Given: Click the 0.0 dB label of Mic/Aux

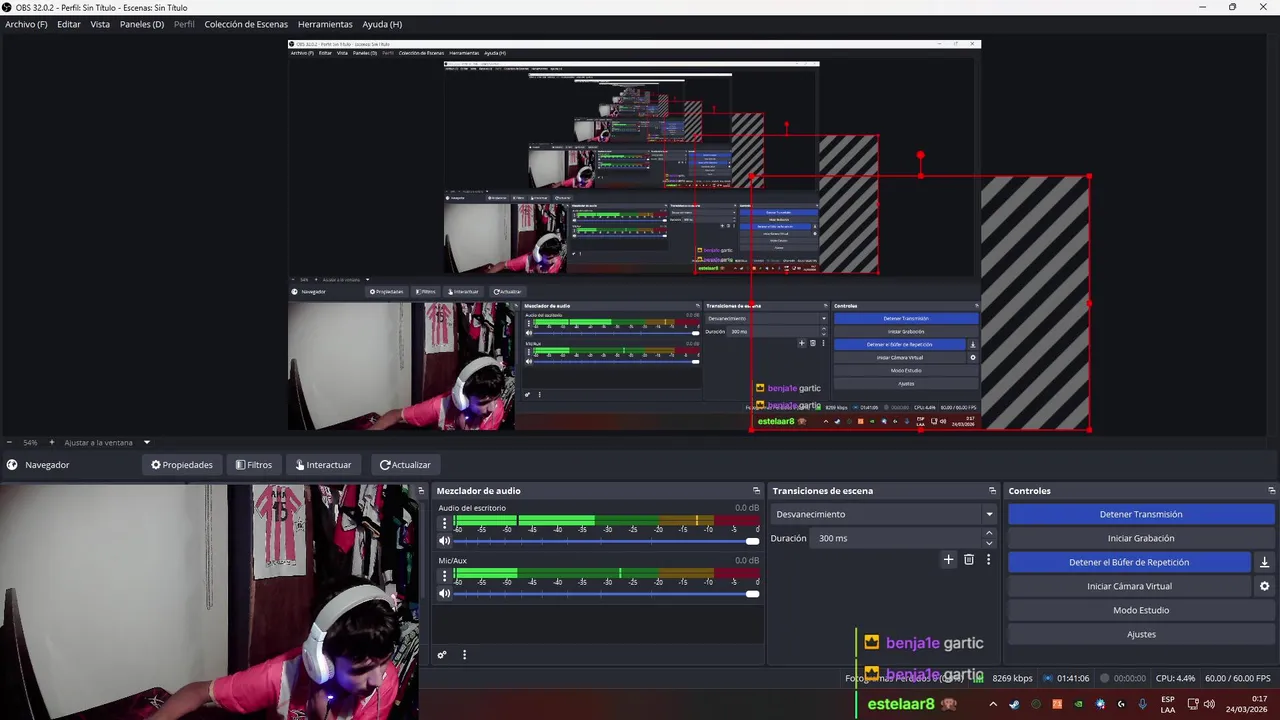Looking at the screenshot, I should 747,560.
